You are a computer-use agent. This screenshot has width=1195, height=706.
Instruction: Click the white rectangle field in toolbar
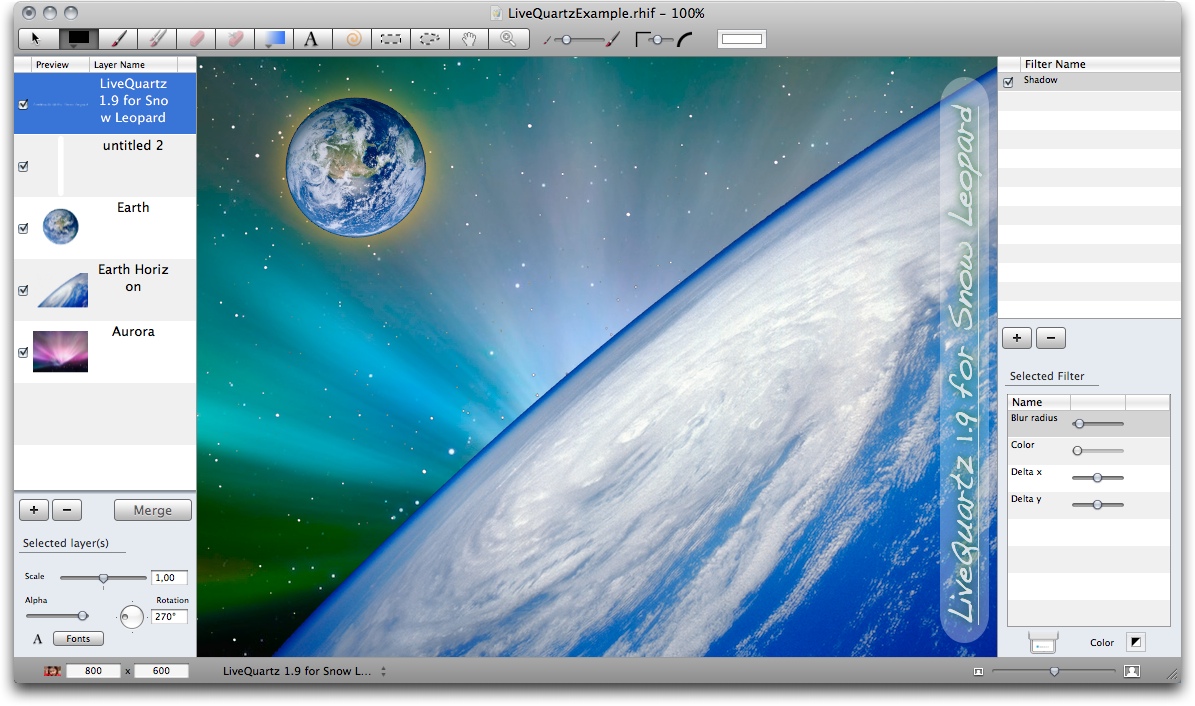(742, 39)
